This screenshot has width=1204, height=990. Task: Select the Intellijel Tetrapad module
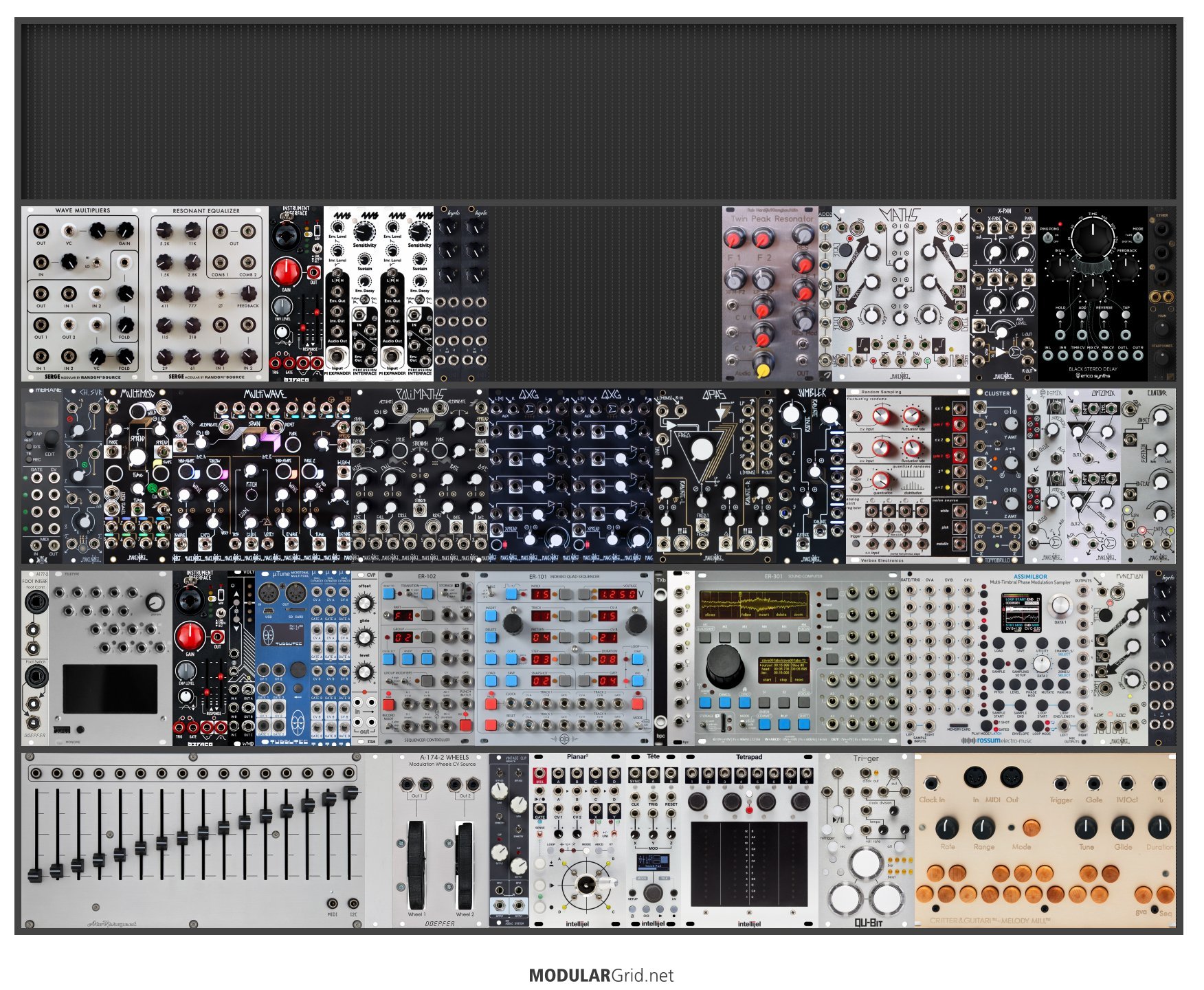[x=750, y=840]
